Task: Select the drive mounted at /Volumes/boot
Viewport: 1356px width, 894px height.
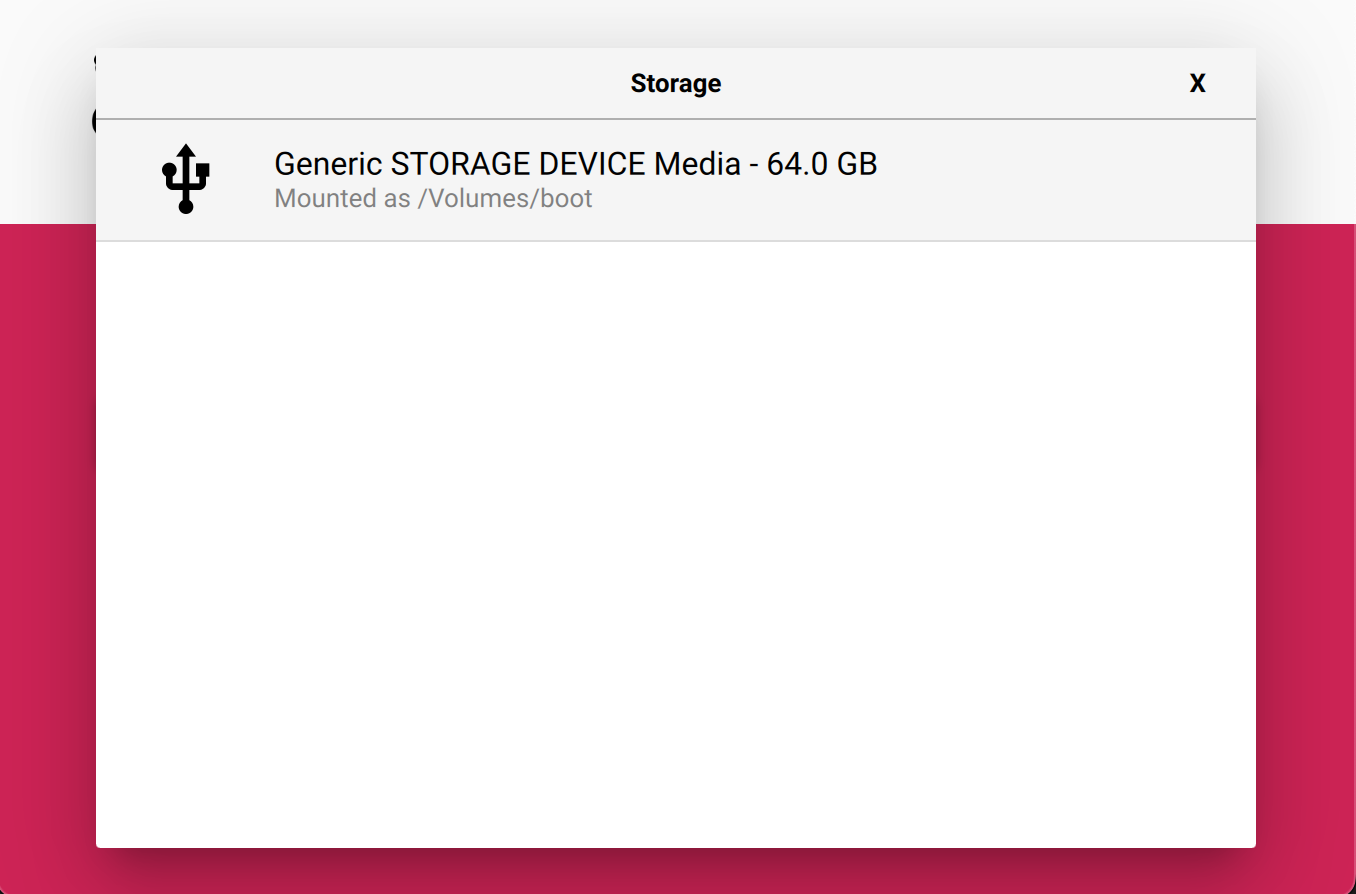Action: coord(676,180)
